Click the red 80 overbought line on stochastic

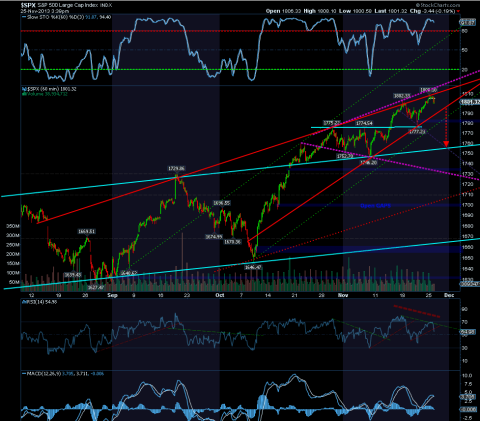tap(240, 31)
